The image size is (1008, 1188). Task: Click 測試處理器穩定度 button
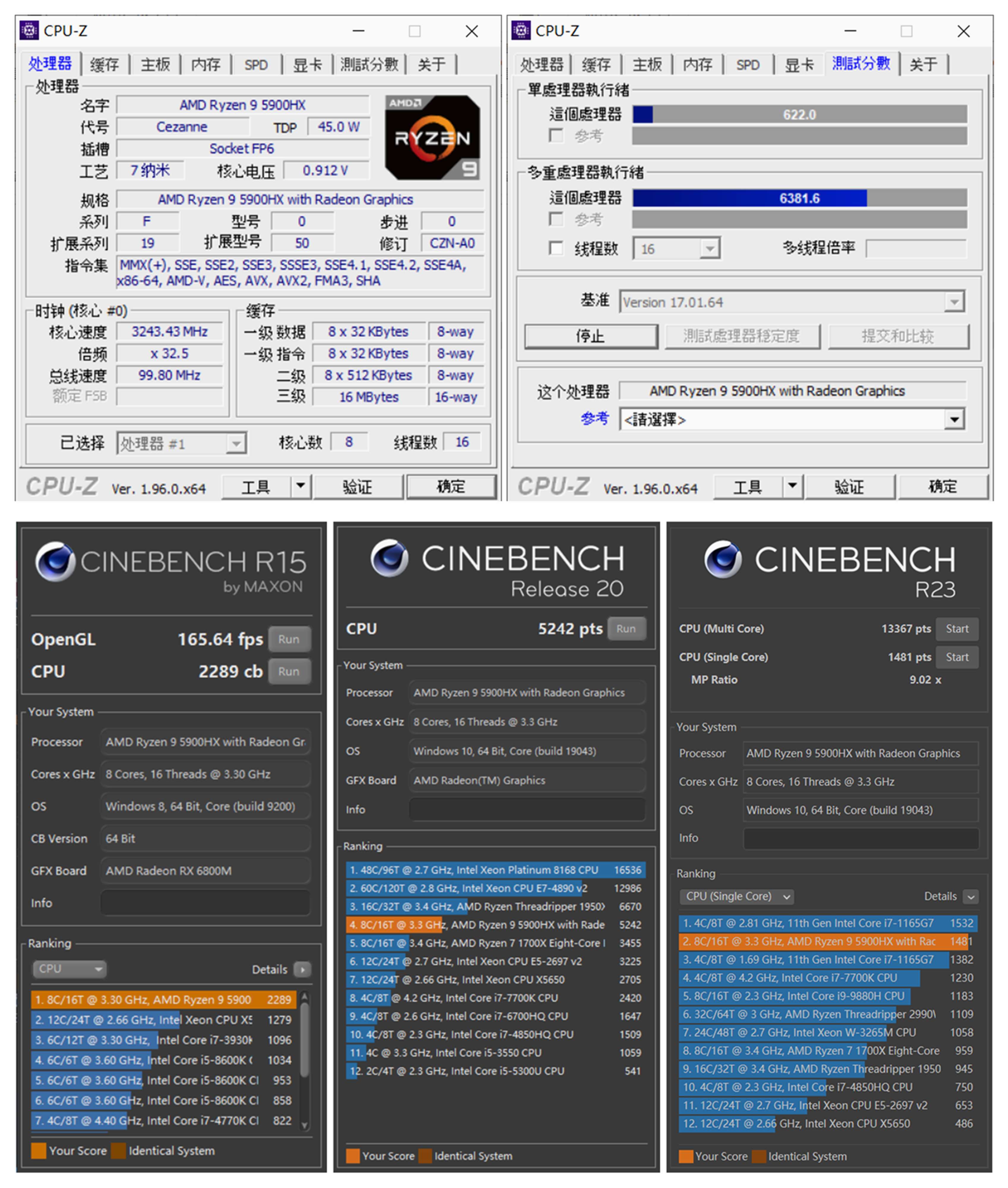[742, 336]
